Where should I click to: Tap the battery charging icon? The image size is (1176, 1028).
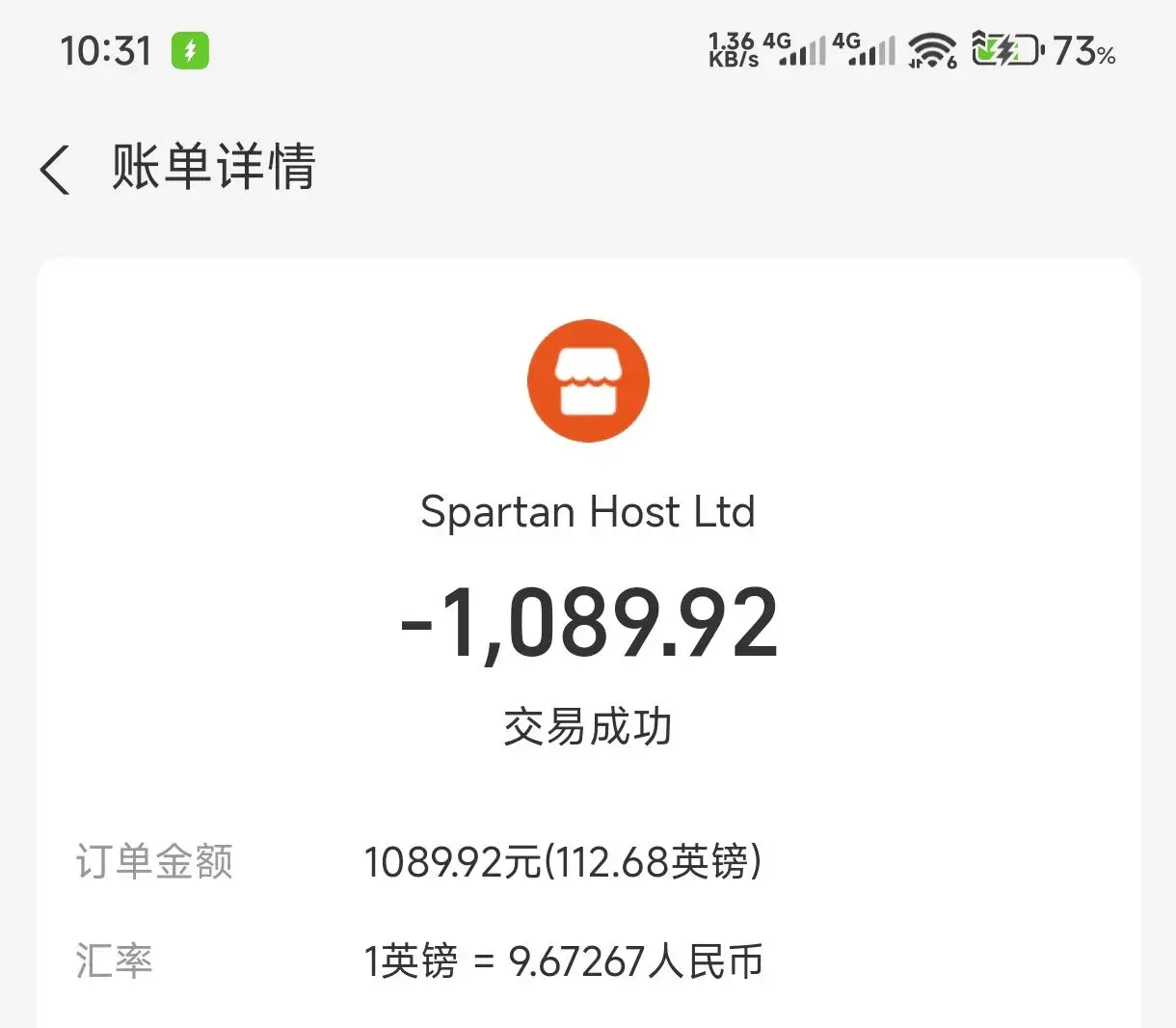point(1007,48)
